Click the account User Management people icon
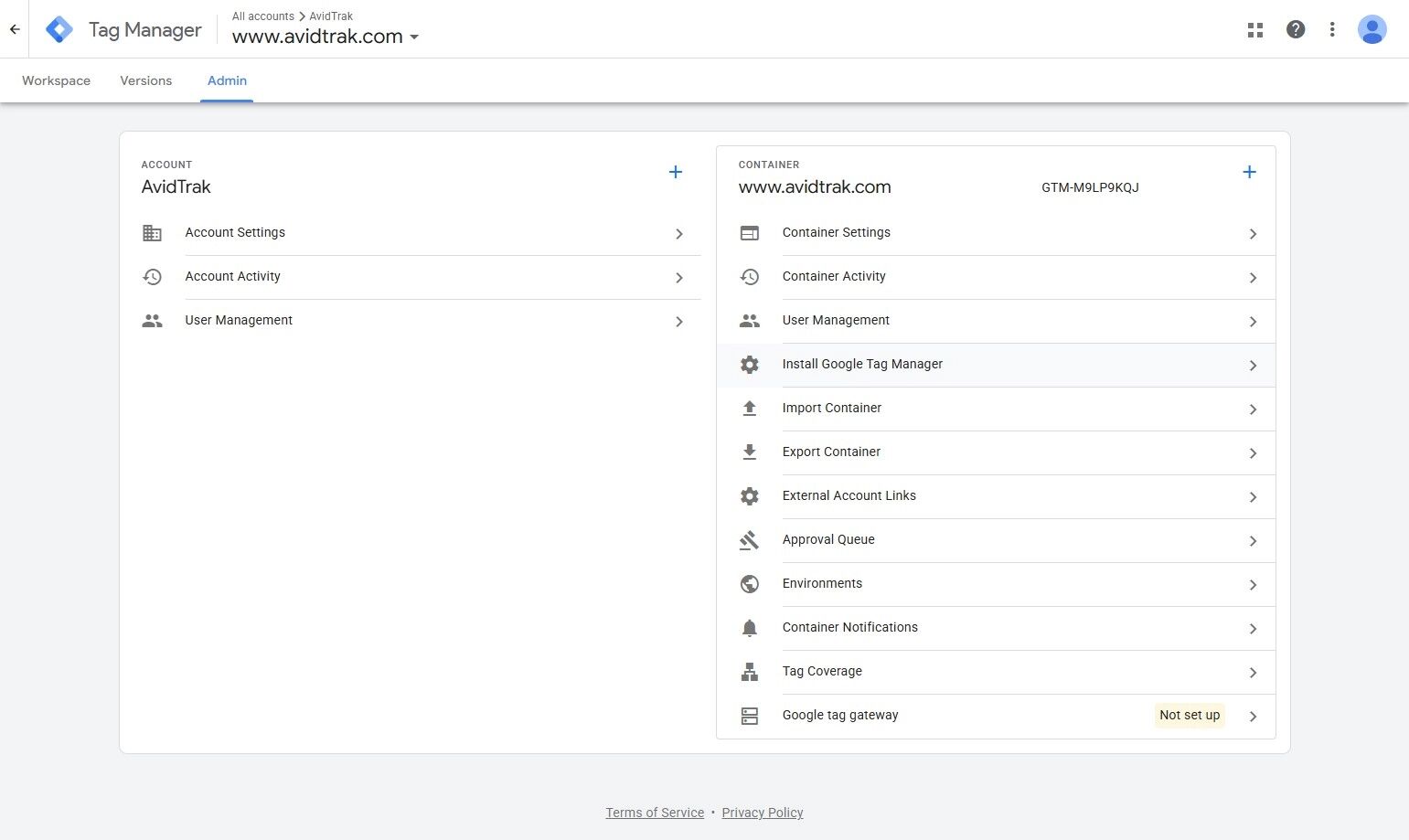The image size is (1409, 840). point(153,321)
